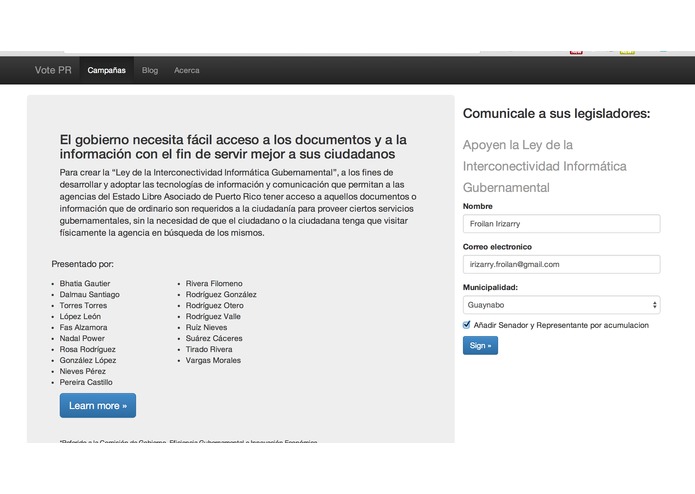Image resolution: width=695 pixels, height=494 pixels.
Task: Select the Rivera Filomeno list entry
Action: 214,283
